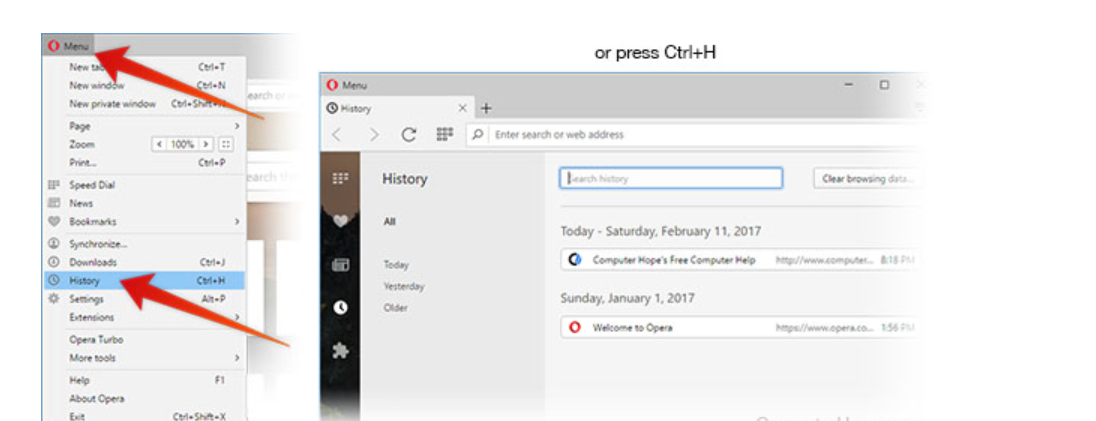Expand the Page submenu

[237, 126]
